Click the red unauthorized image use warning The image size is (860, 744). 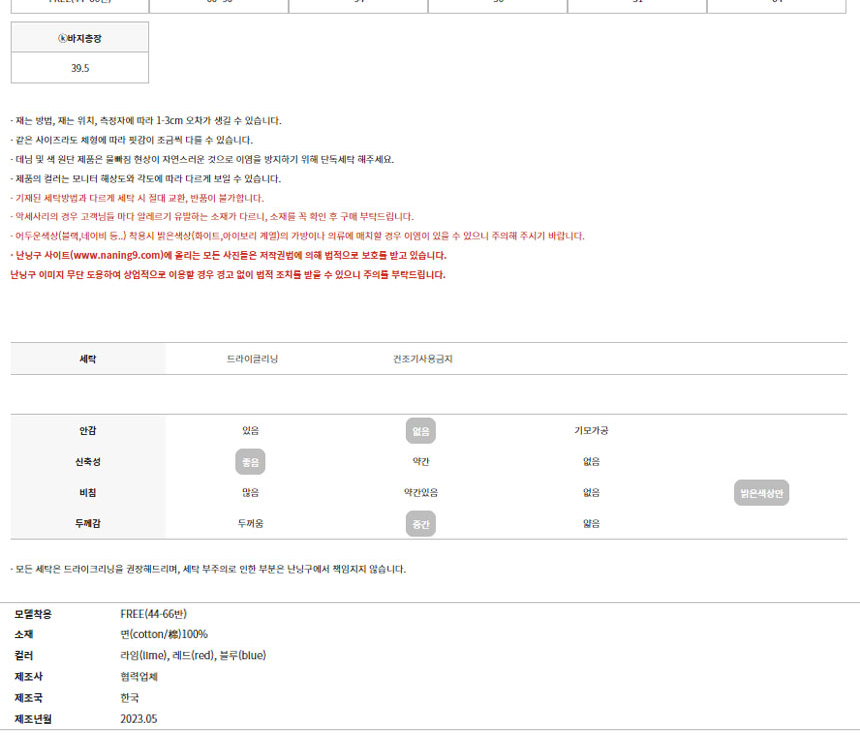tap(228, 275)
